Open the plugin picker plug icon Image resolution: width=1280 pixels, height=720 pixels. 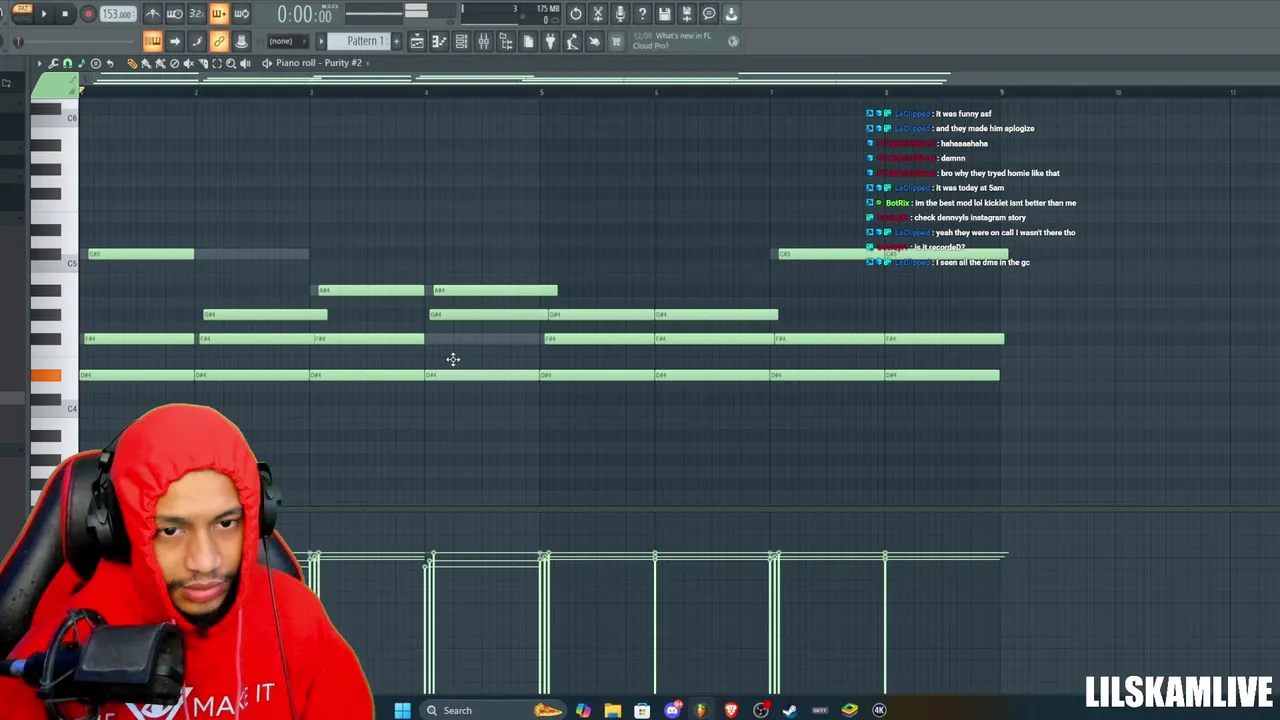coord(550,41)
